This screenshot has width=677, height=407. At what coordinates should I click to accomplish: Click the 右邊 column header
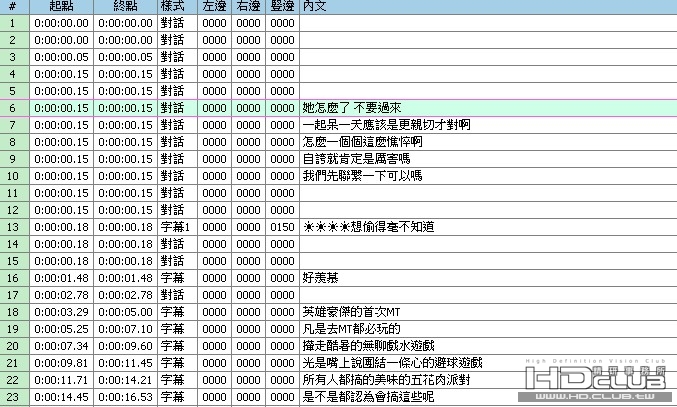(x=248, y=6)
